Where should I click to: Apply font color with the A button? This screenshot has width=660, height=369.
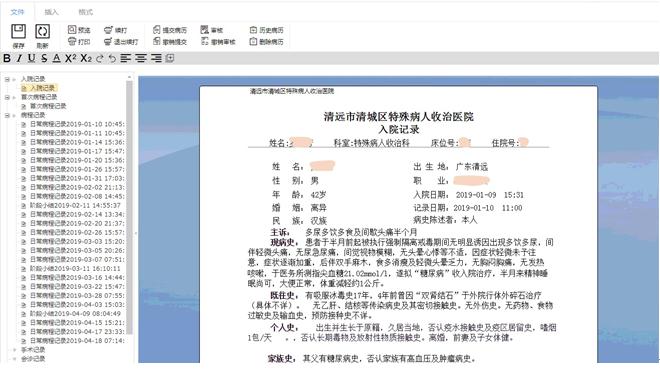[x=57, y=58]
